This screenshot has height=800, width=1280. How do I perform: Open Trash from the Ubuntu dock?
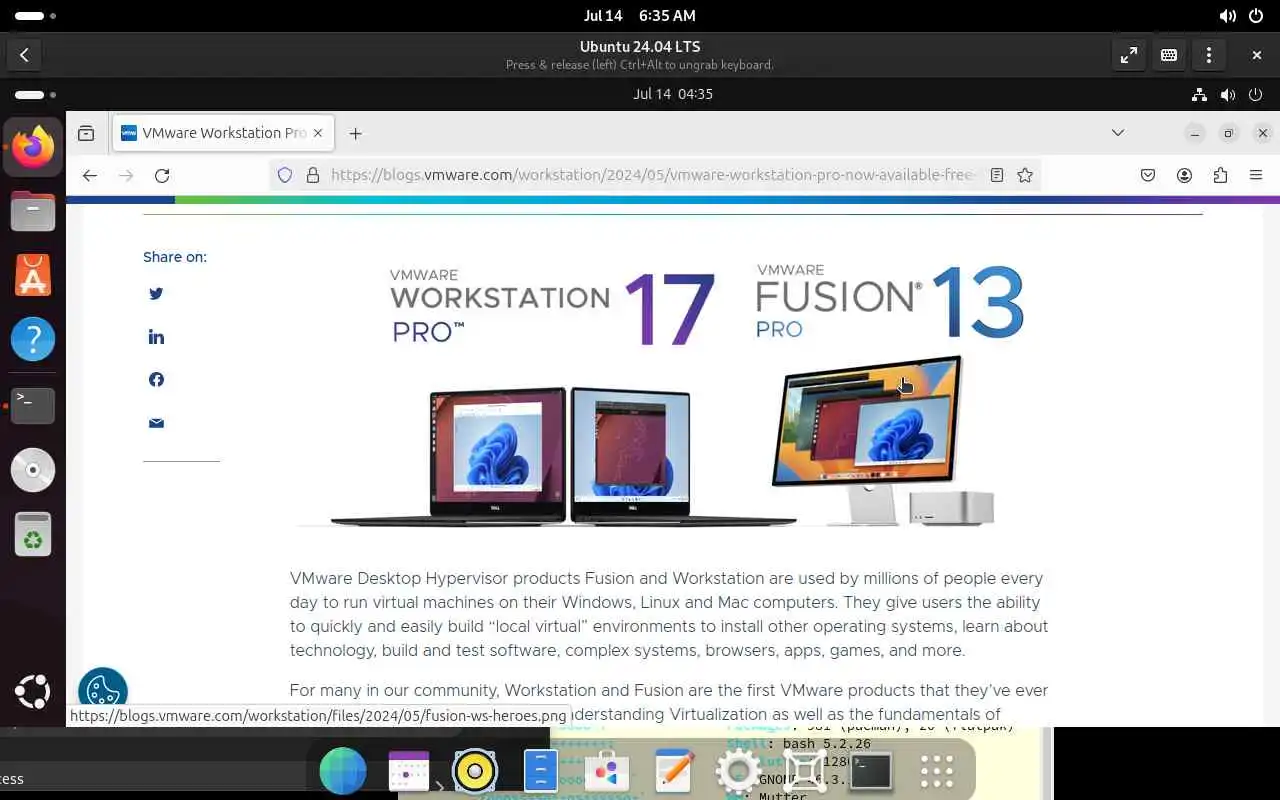point(33,534)
